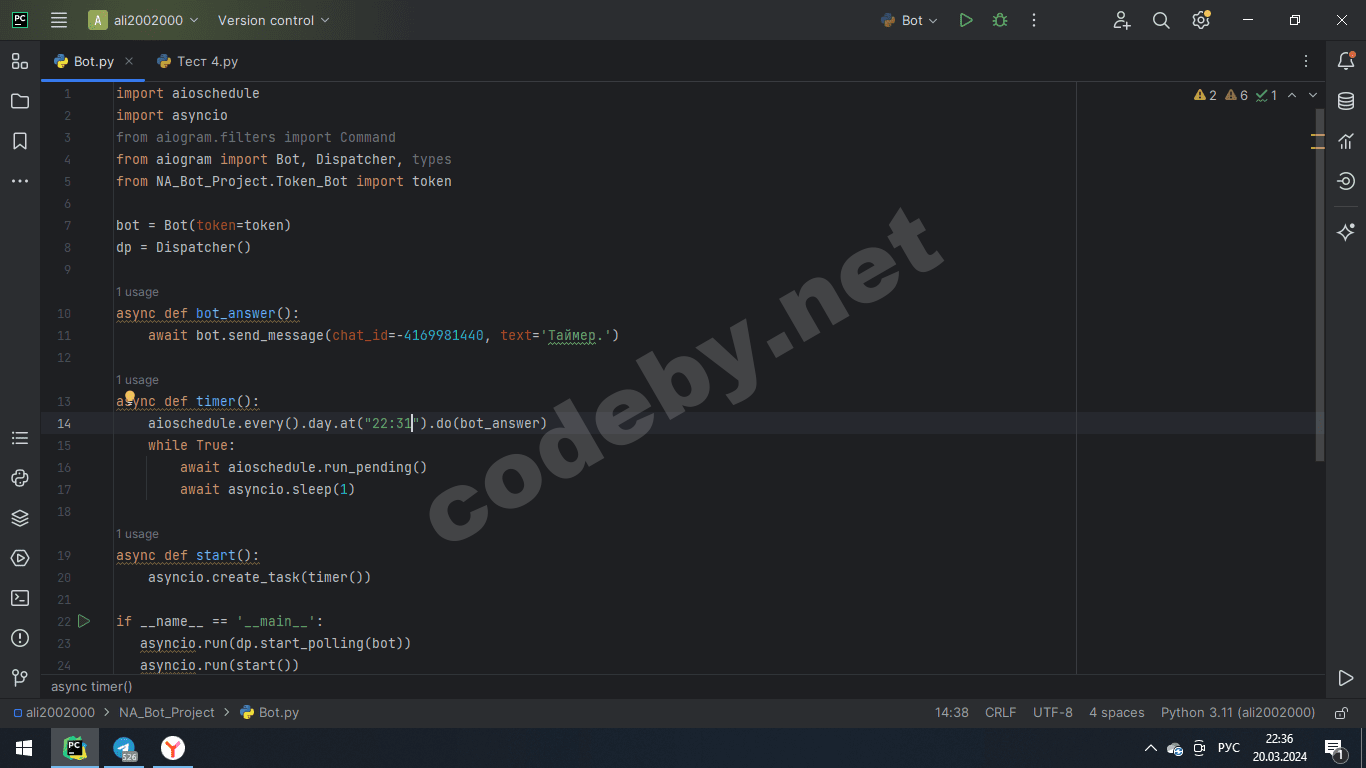Open the project structure tool window
1366x768 pixels.
[x=20, y=61]
